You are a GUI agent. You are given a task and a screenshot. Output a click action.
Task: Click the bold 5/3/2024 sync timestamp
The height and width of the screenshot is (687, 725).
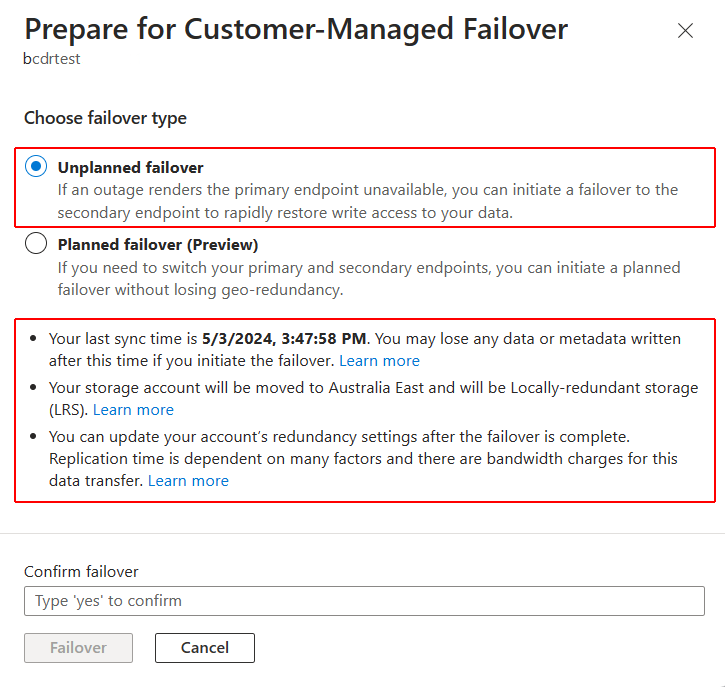286,338
